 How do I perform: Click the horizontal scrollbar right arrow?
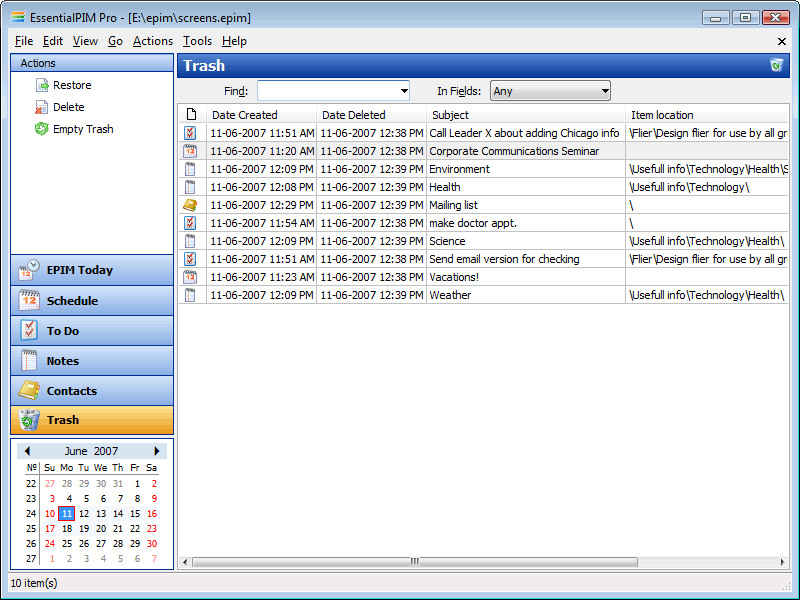(783, 562)
